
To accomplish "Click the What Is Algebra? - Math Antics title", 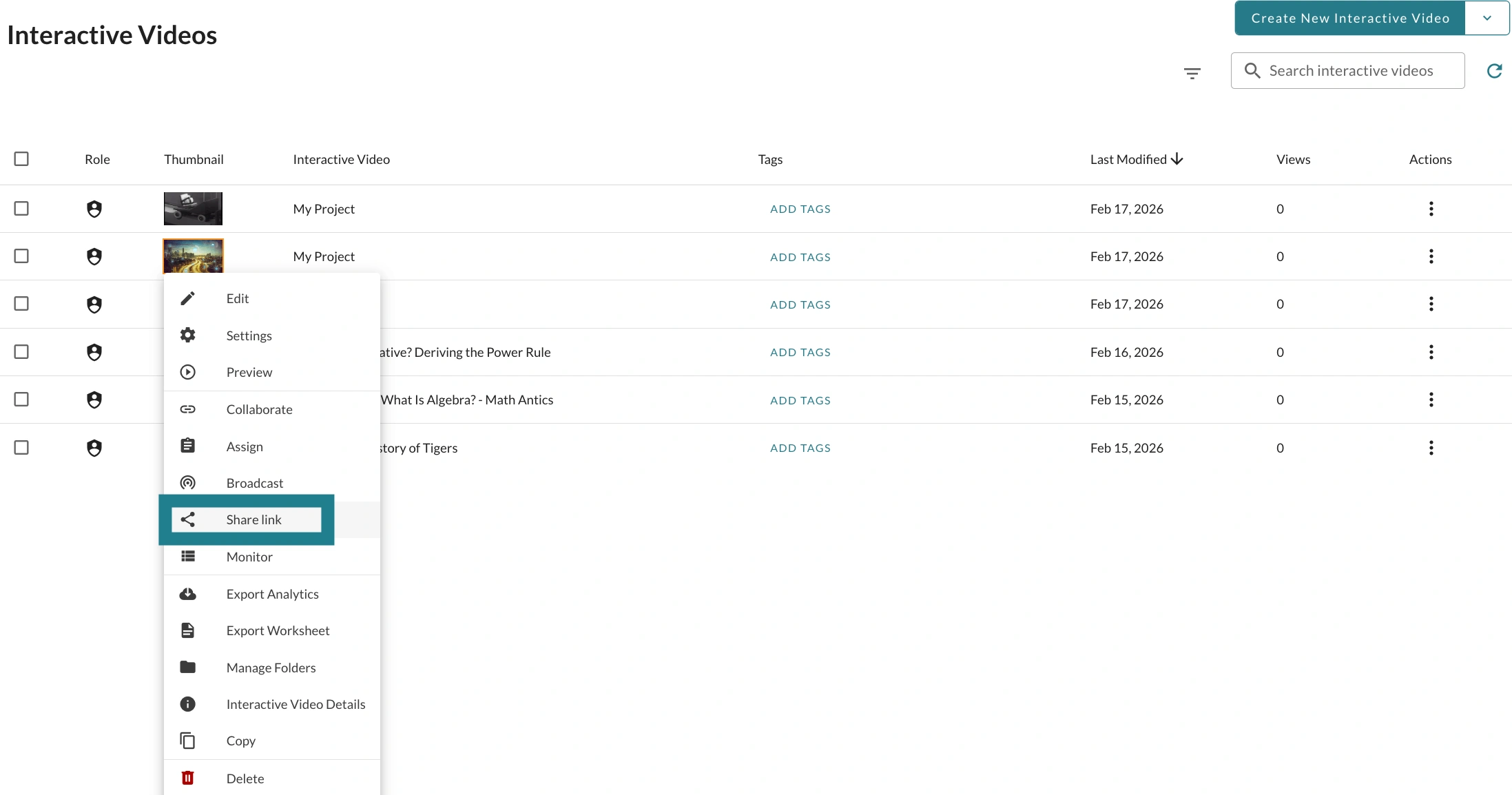I will 467,400.
